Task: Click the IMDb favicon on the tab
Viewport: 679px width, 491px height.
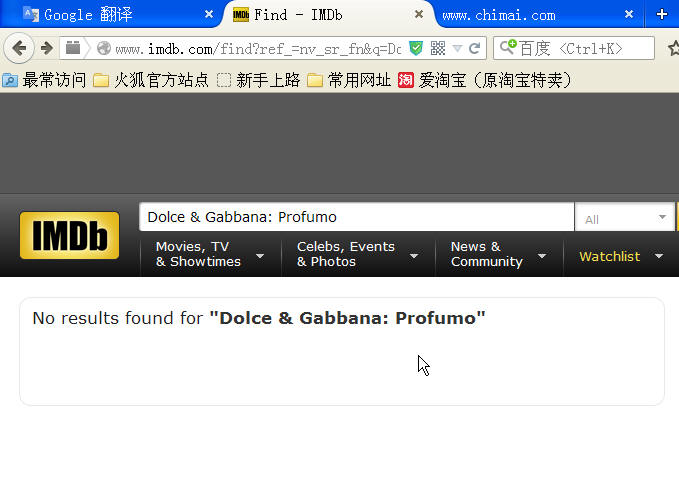Action: tap(241, 15)
